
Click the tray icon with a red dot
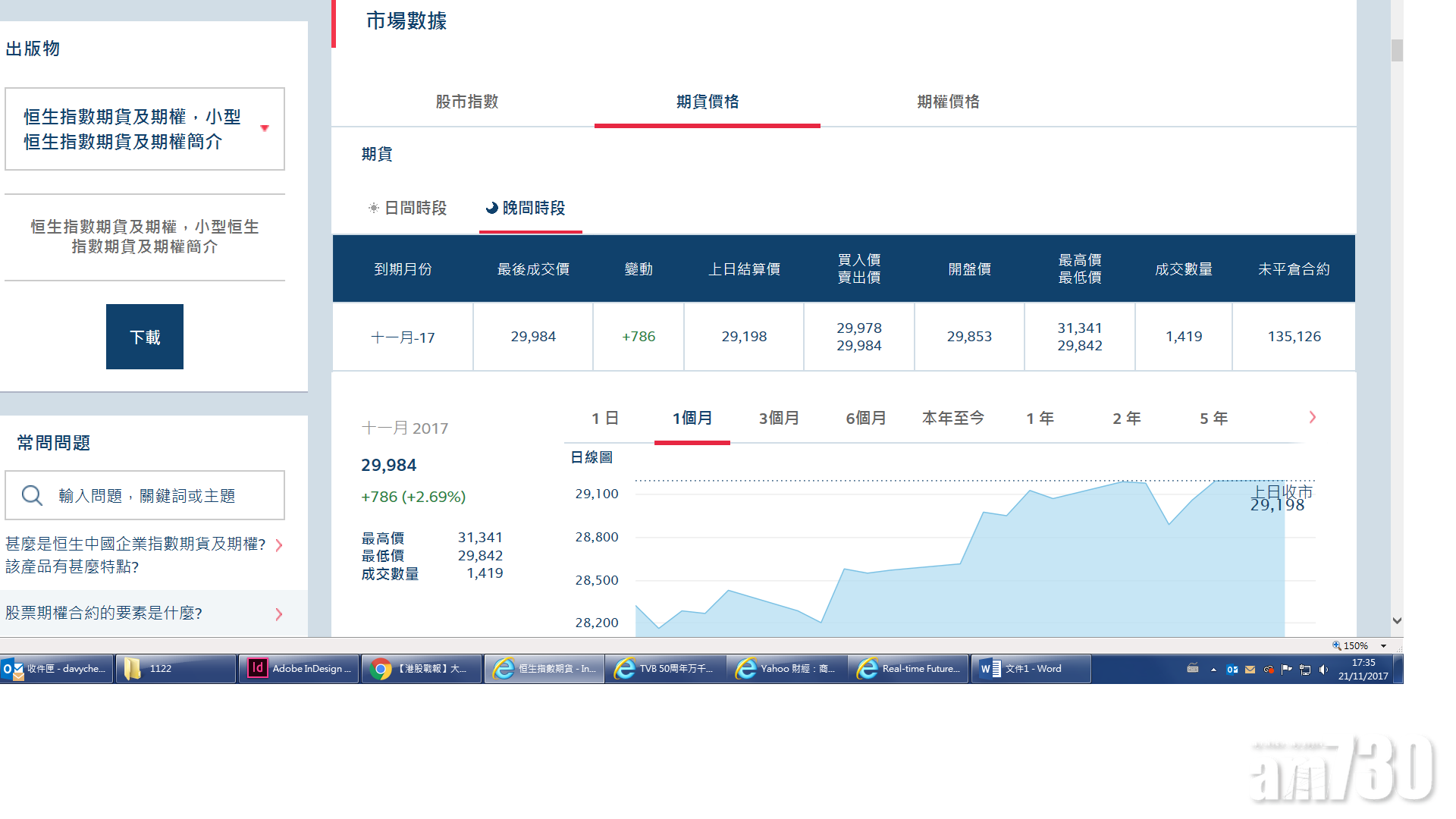coord(1269,670)
